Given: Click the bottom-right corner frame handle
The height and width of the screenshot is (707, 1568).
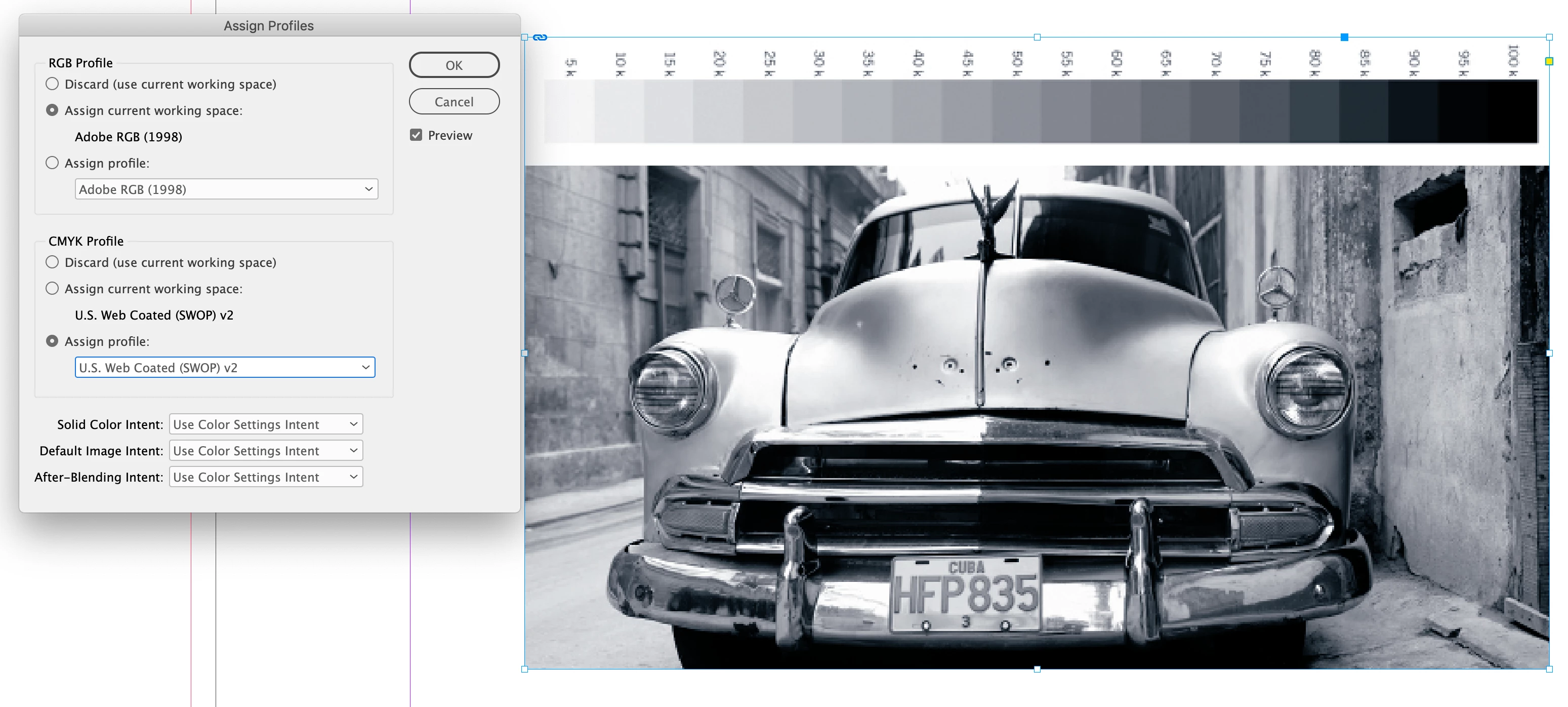Looking at the screenshot, I should (1549, 669).
